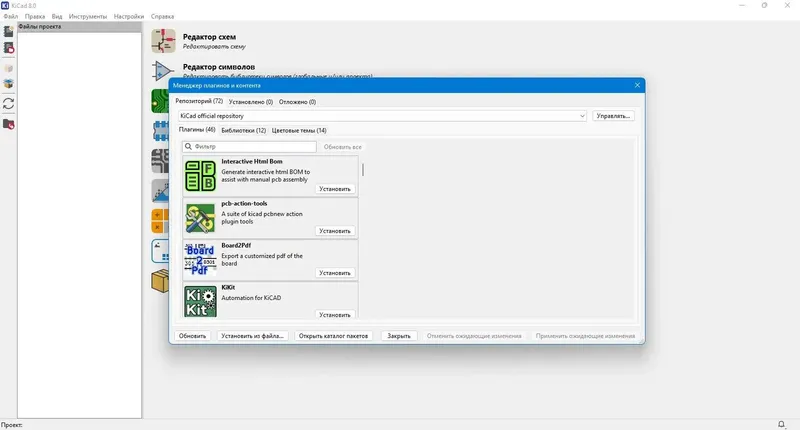The height and width of the screenshot is (430, 800).
Task: Launch the Footprint Editor chip icon
Action: (161, 131)
